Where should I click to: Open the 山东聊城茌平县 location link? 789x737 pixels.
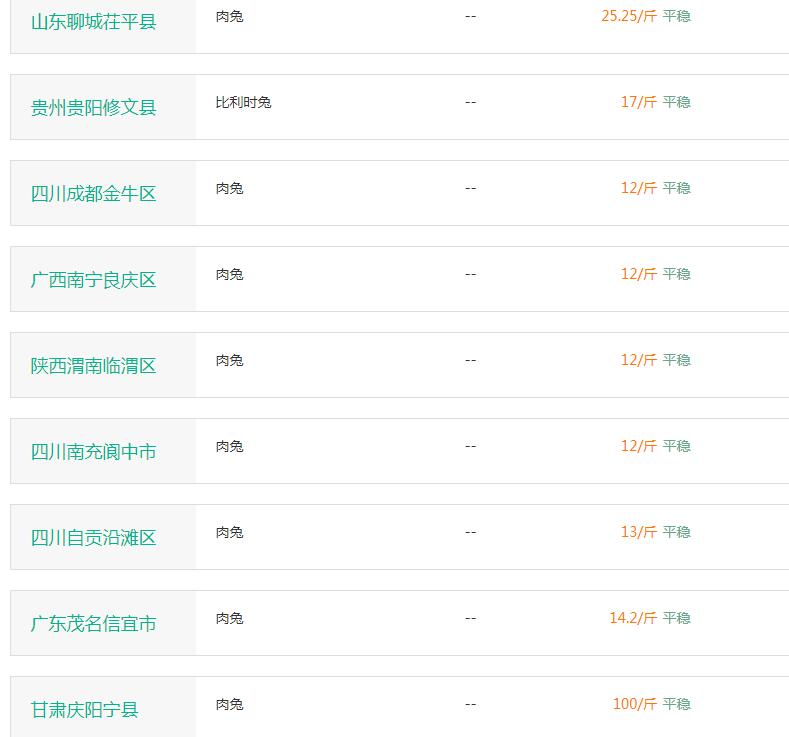pyautogui.click(x=94, y=22)
